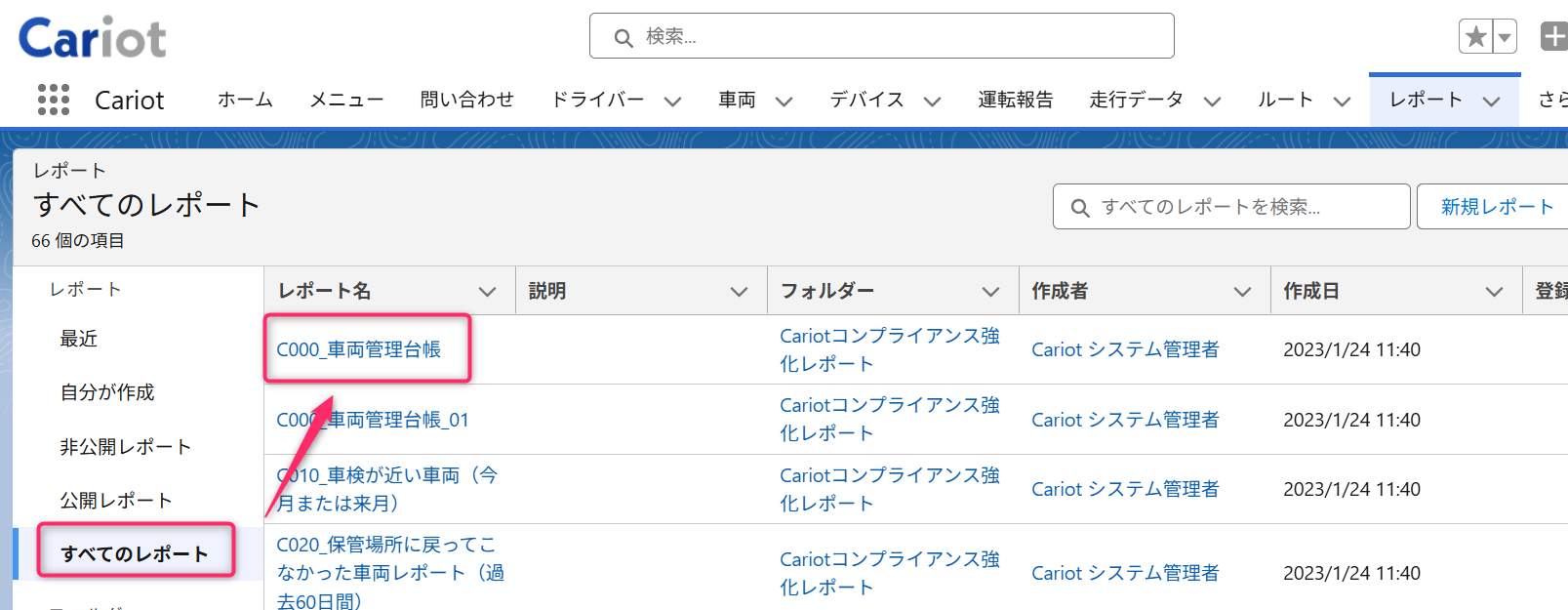Open the C010_車検が近い車両 report

[387, 489]
